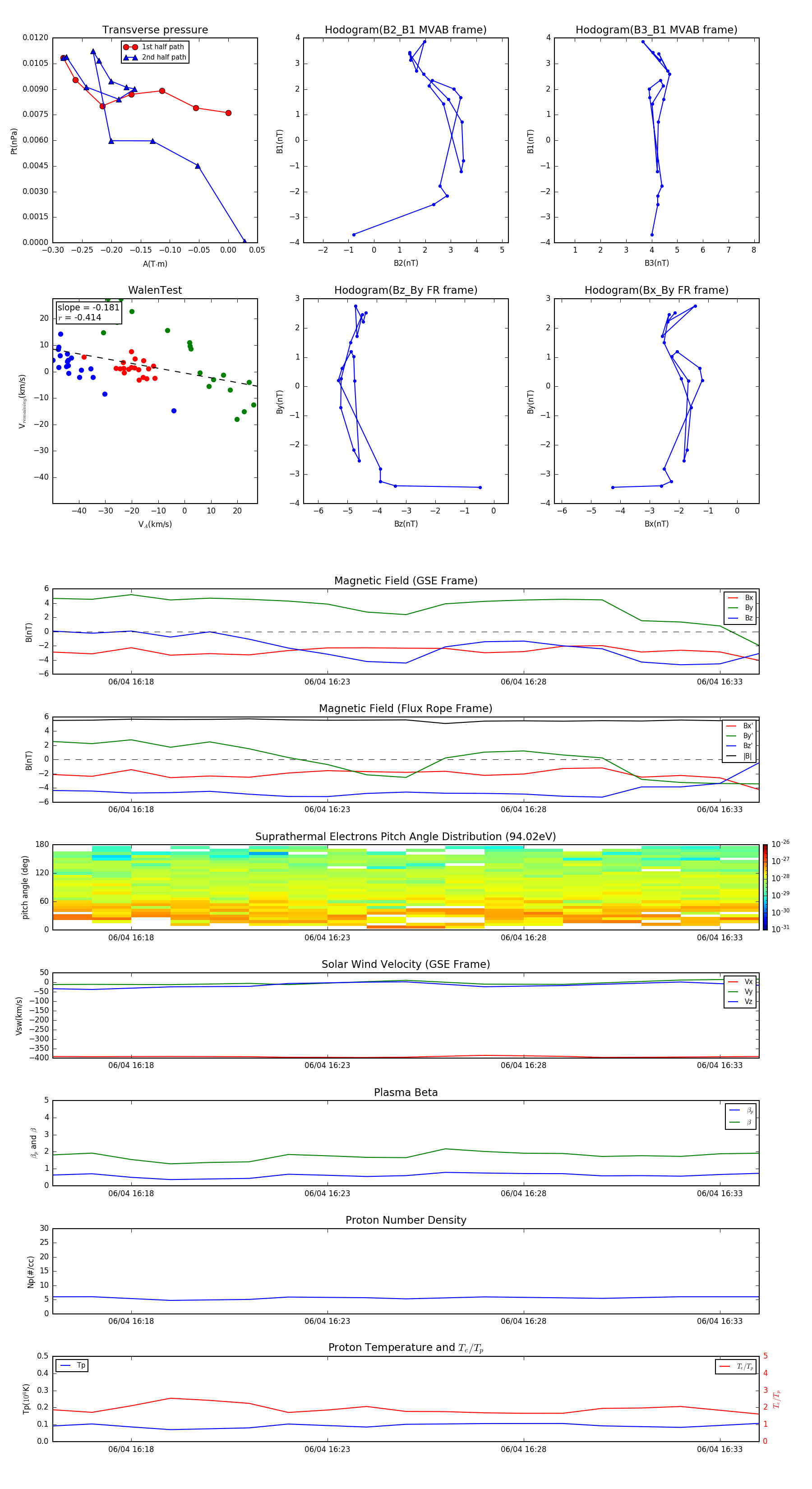Click the '10^-26' colorbar label
Screen dimensions: 812x1489
(x=780, y=844)
